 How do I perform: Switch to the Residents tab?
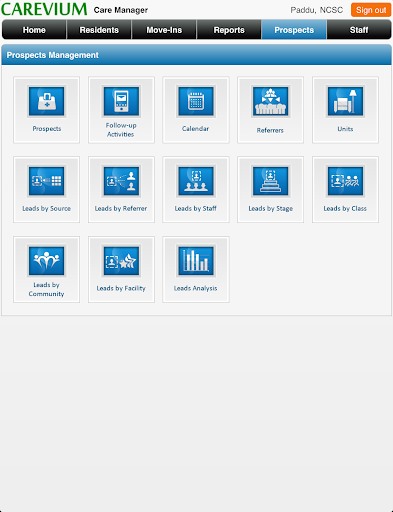point(99,30)
